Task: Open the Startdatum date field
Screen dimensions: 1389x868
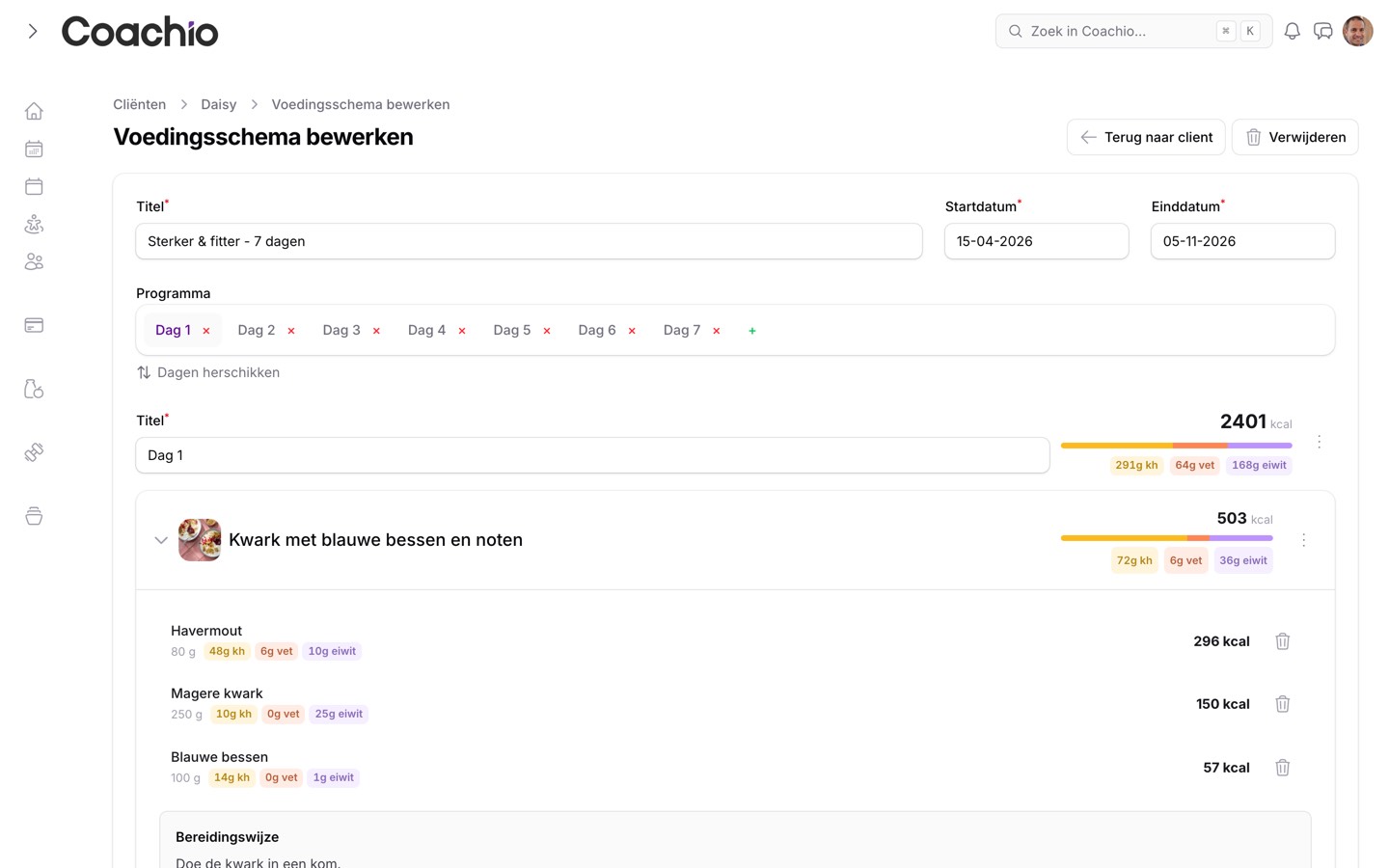Action: coord(1036,241)
